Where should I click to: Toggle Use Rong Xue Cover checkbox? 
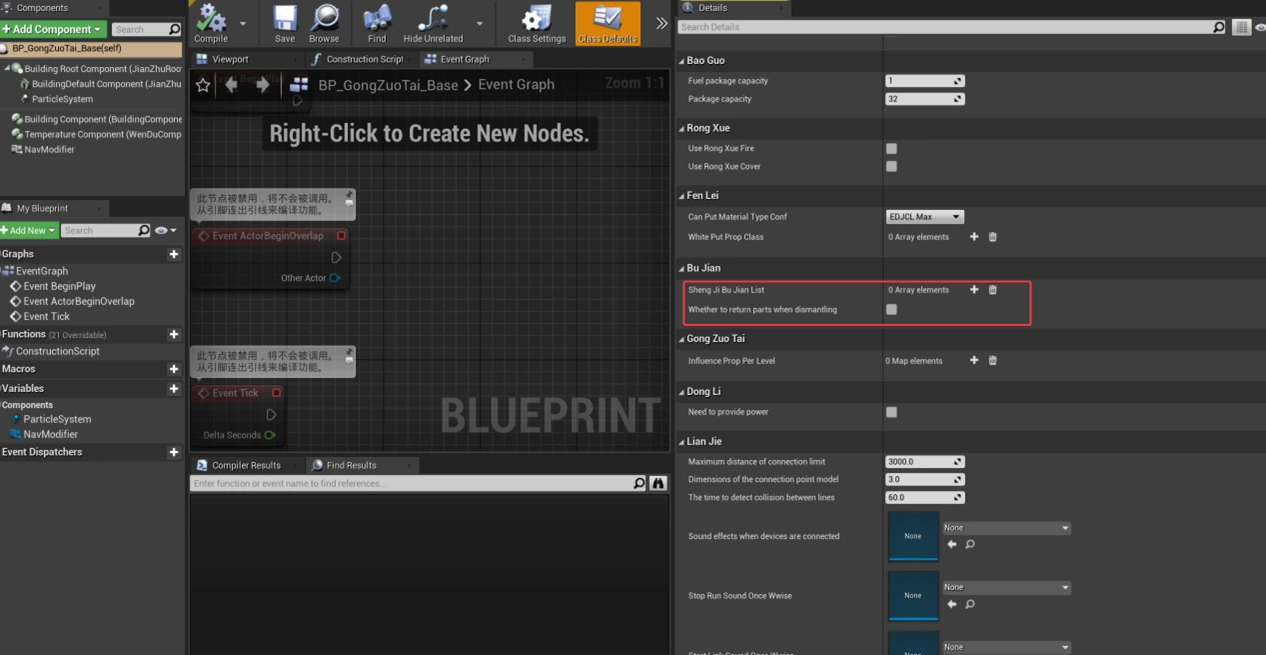click(x=891, y=166)
